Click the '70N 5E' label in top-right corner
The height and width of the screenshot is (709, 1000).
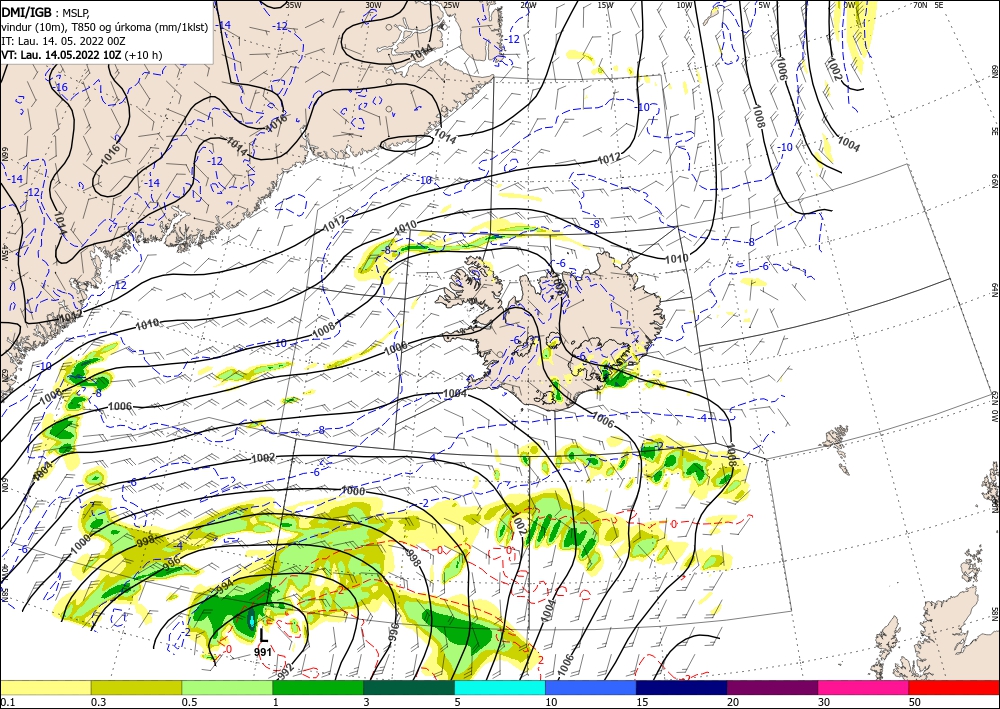coord(929,5)
